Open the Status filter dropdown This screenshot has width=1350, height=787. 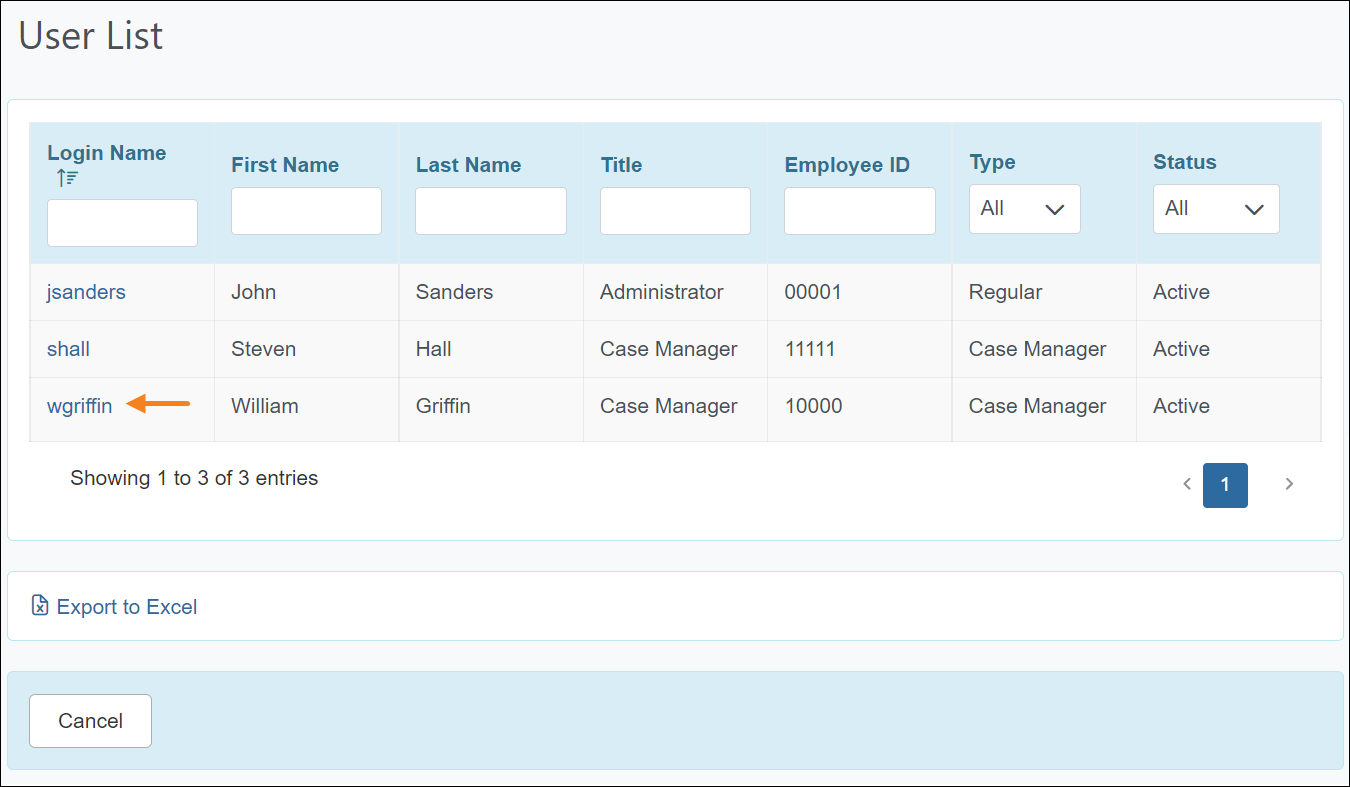tap(1216, 209)
